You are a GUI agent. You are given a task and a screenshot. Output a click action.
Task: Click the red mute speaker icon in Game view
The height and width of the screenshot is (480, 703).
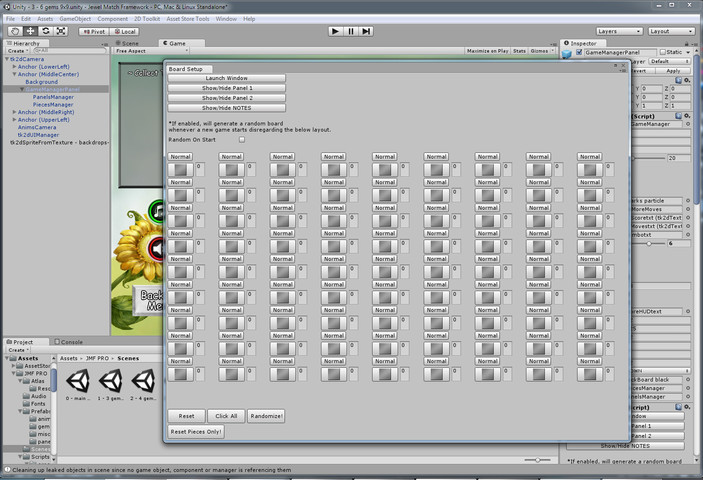point(156,249)
